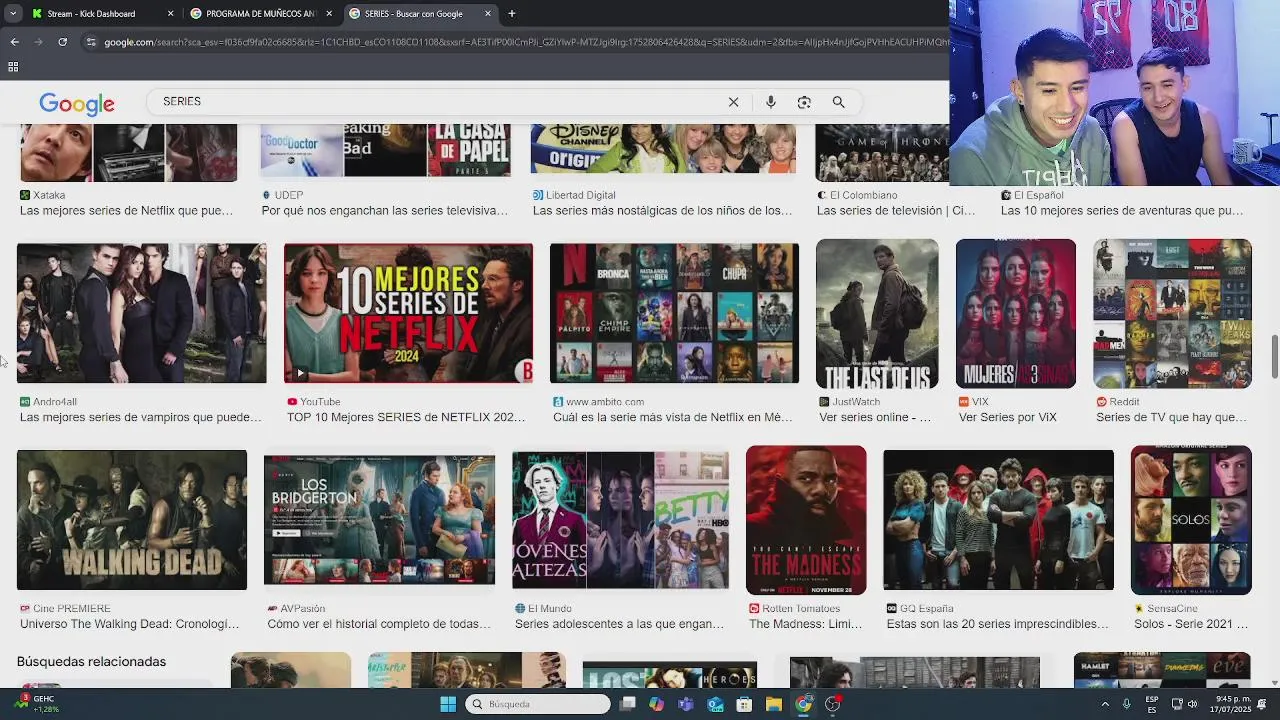Open El Colombiano series de televisión link

(x=896, y=211)
